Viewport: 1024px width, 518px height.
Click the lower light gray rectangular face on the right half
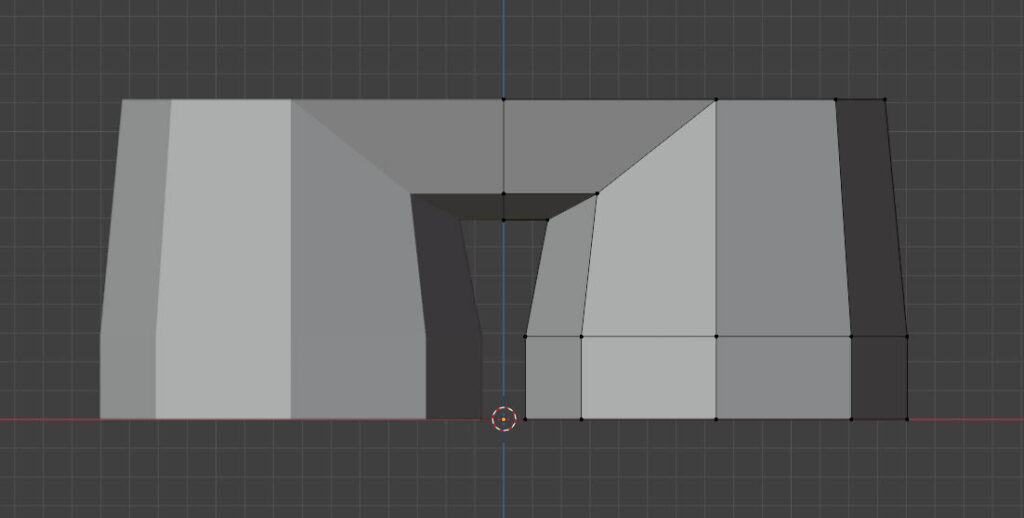click(648, 378)
